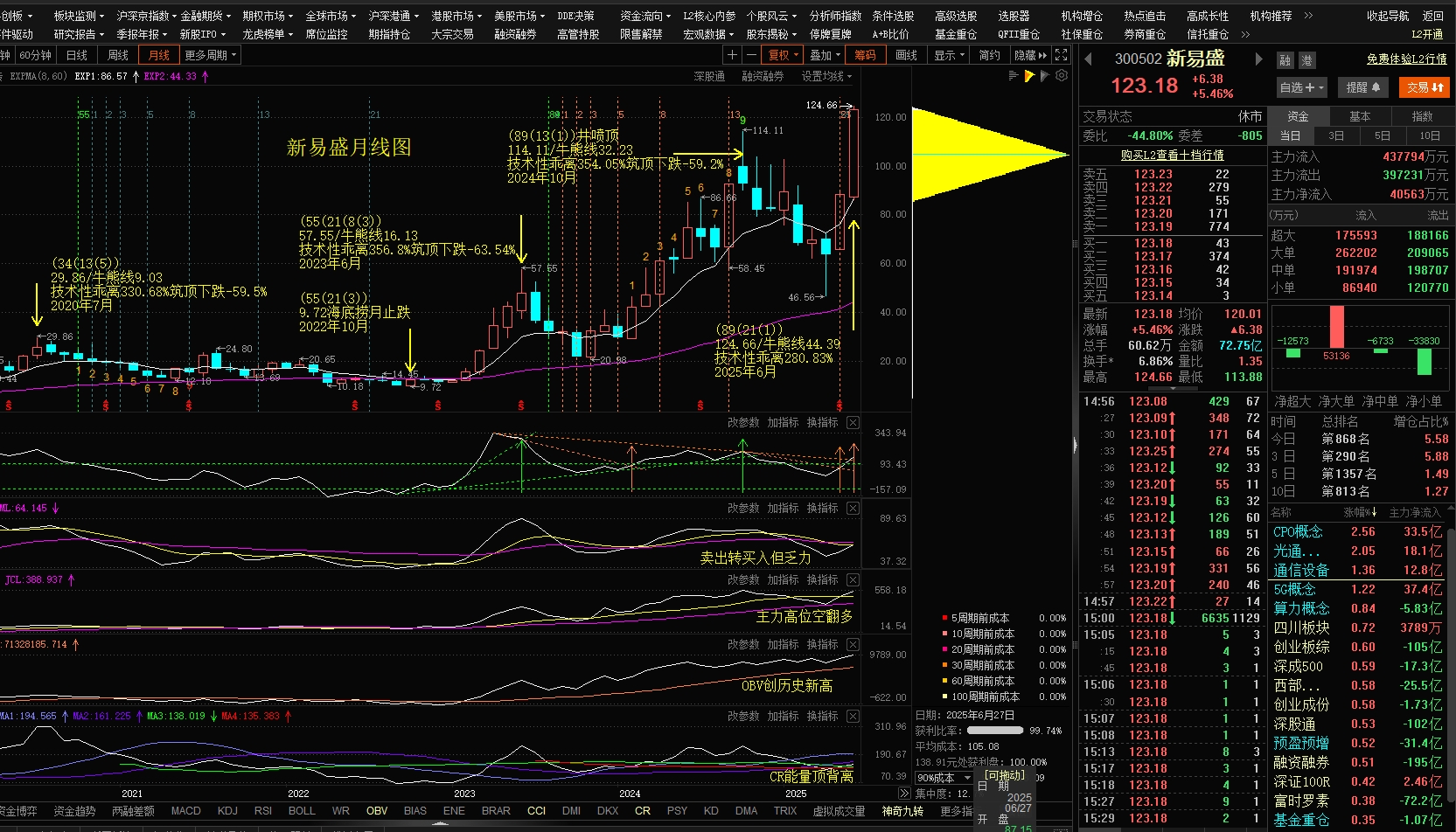Screen dimensions: 1456x832
Task: Click the 融 margin-trading badge
Action: [x=1285, y=60]
